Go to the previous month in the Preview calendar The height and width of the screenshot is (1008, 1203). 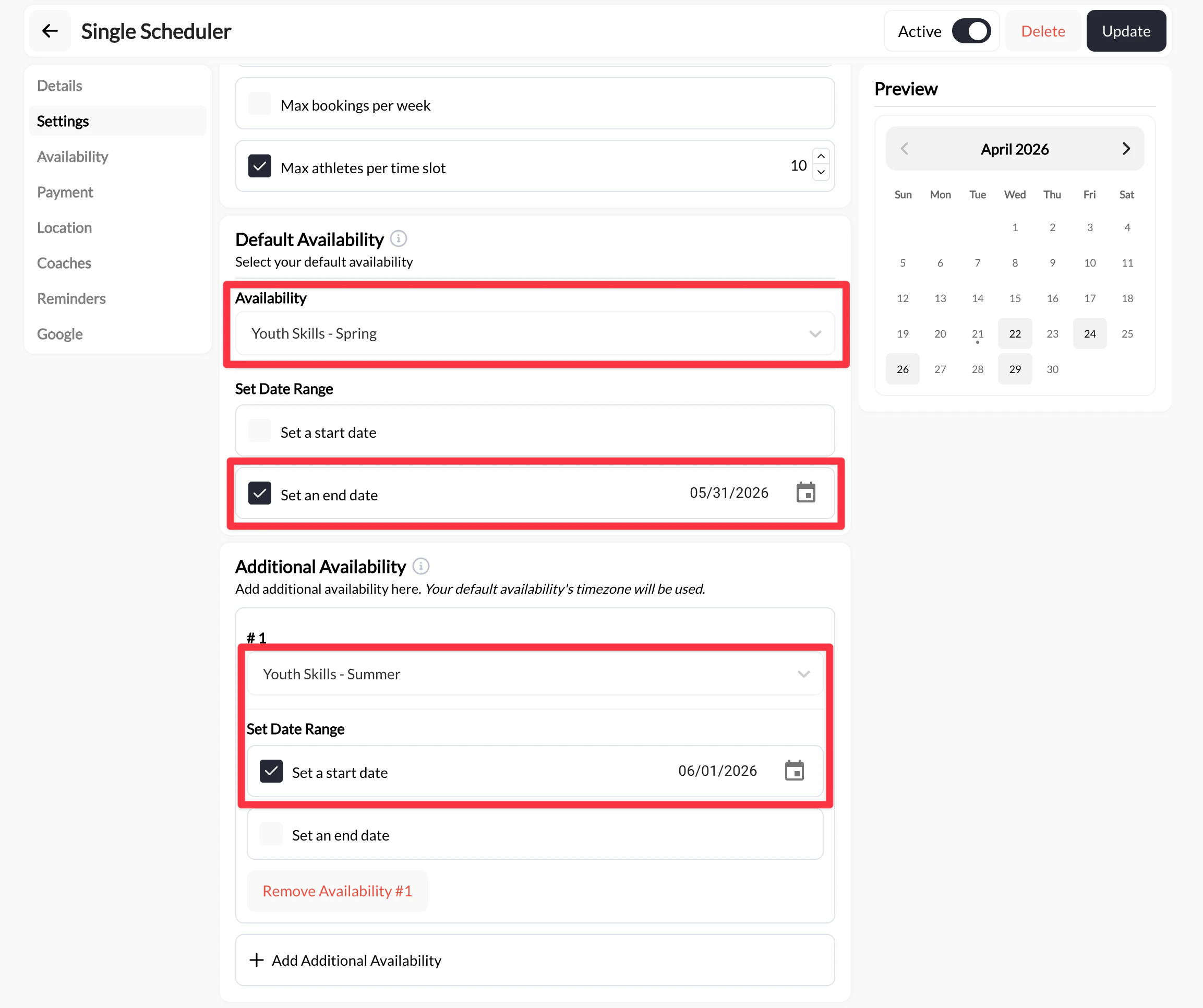pos(904,148)
